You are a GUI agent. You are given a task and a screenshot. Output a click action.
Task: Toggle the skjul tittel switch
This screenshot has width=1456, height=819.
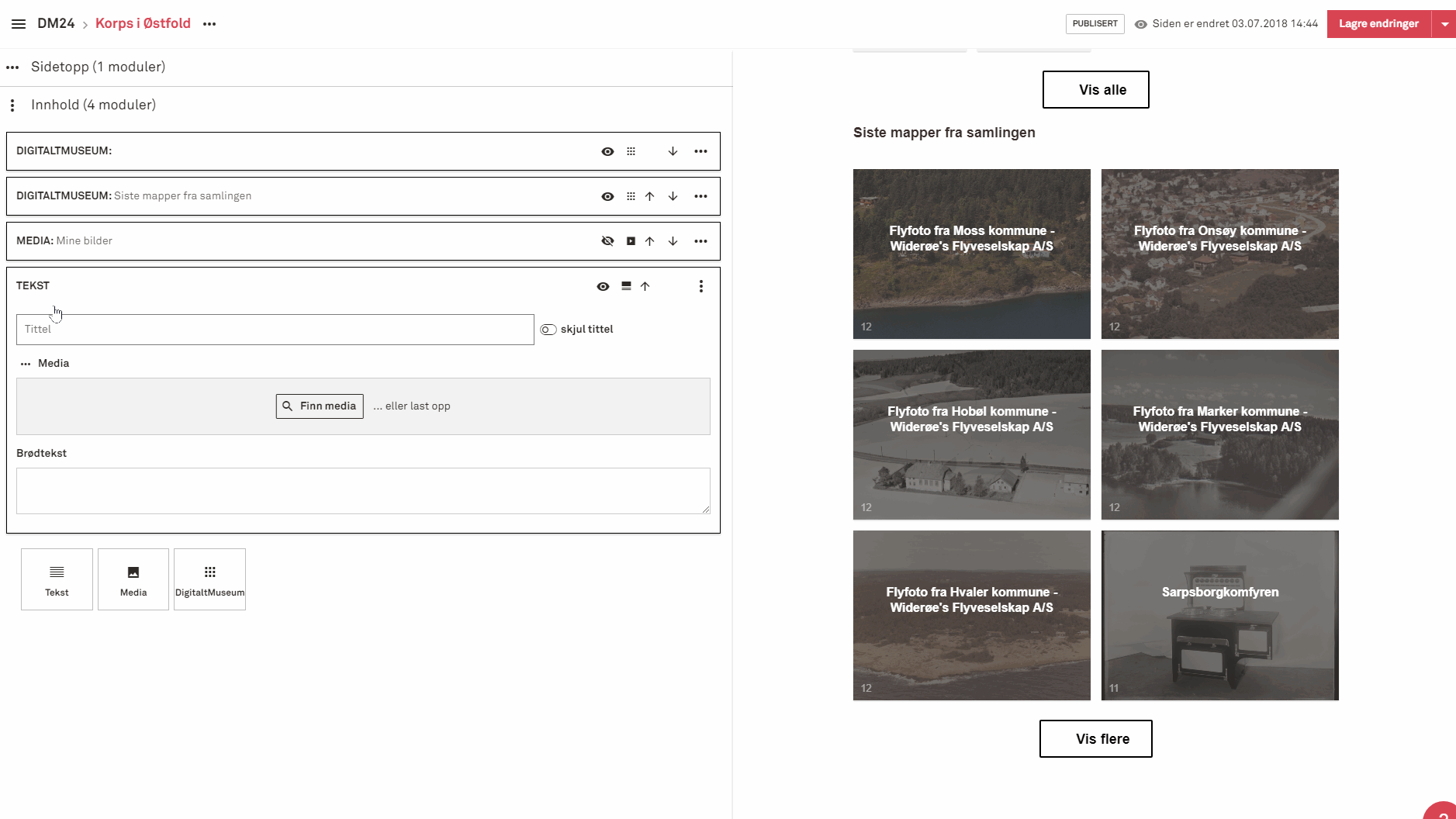[548, 330]
